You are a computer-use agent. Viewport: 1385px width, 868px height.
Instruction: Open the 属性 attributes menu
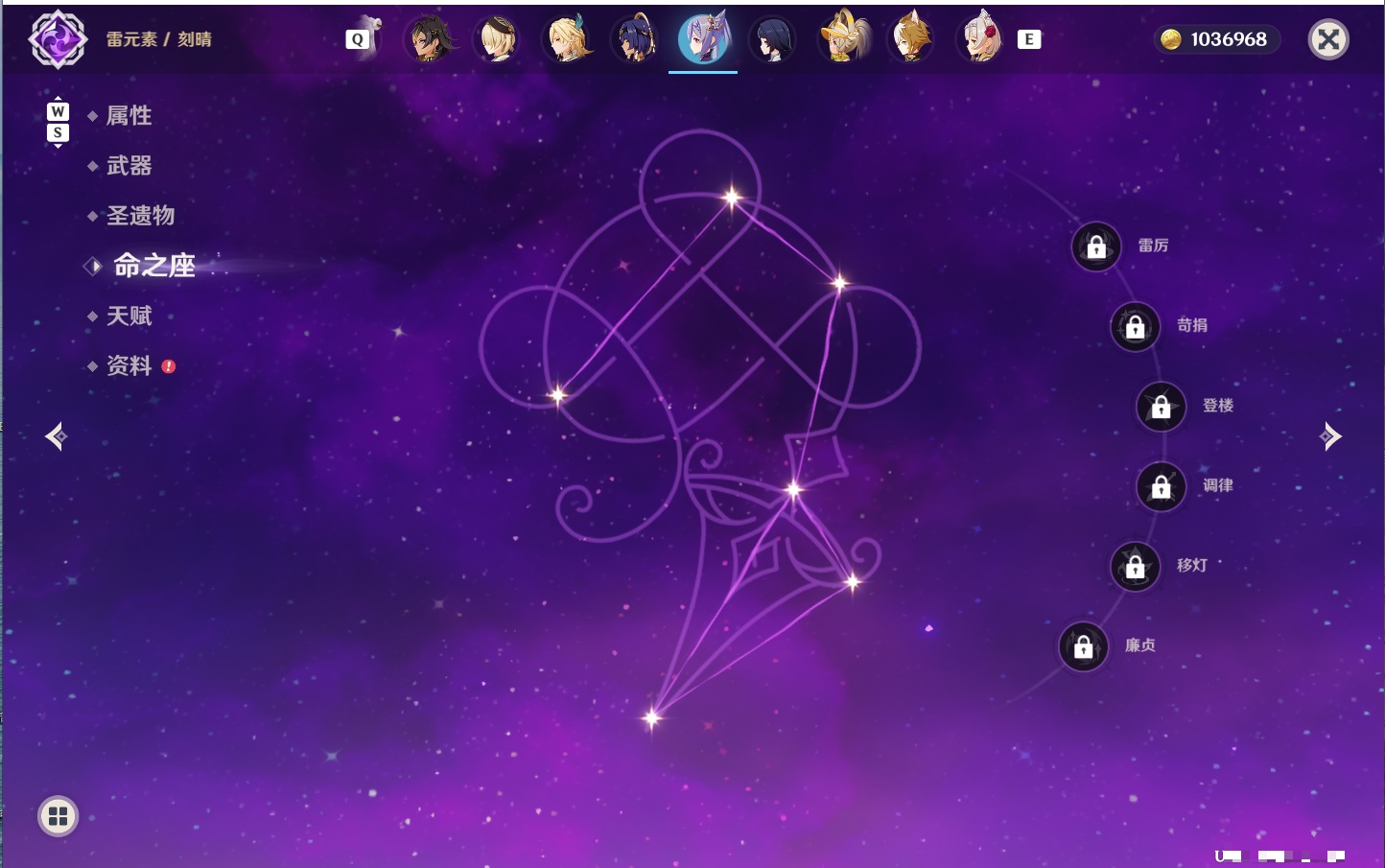click(x=129, y=116)
